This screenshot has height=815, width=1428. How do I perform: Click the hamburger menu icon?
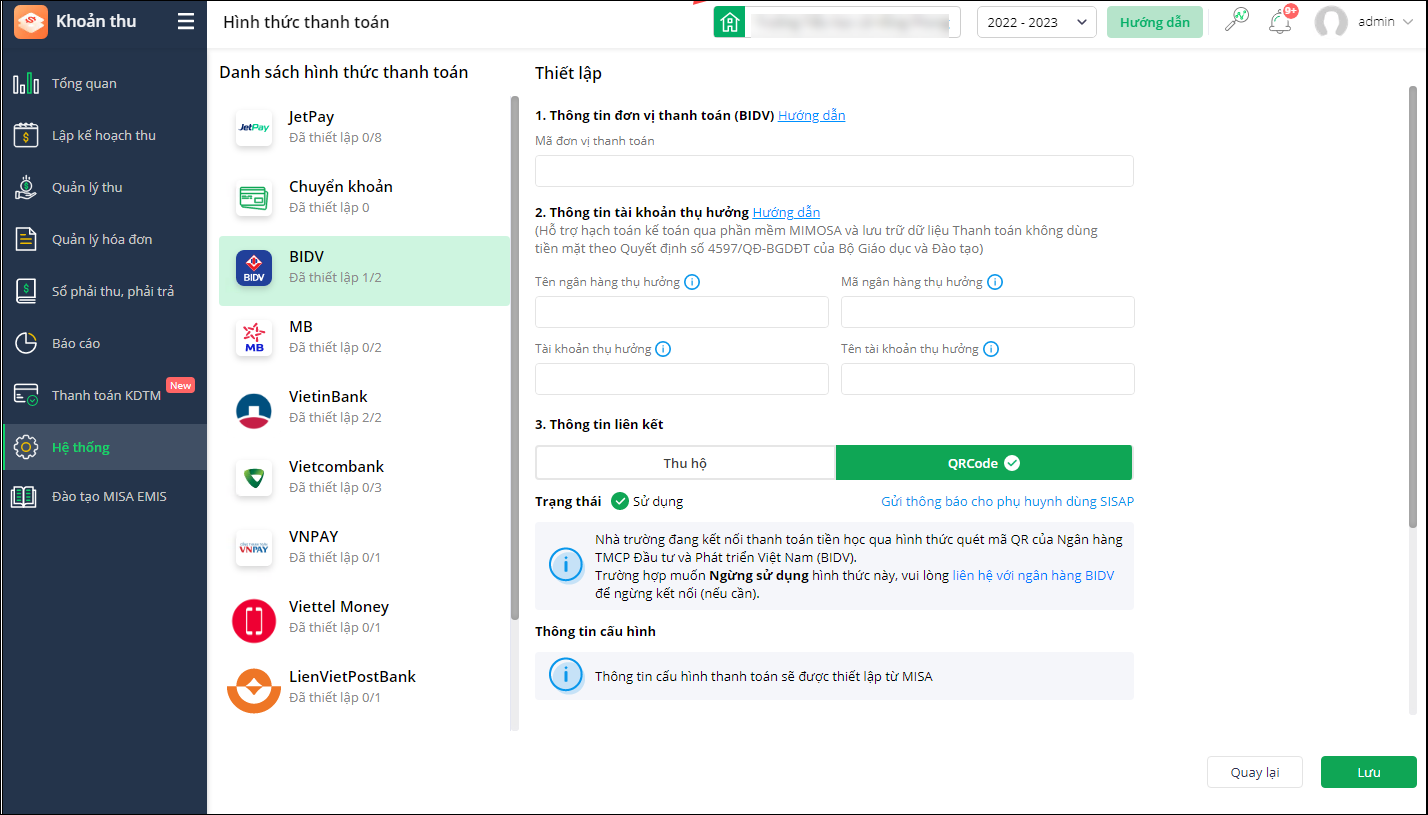[x=186, y=21]
